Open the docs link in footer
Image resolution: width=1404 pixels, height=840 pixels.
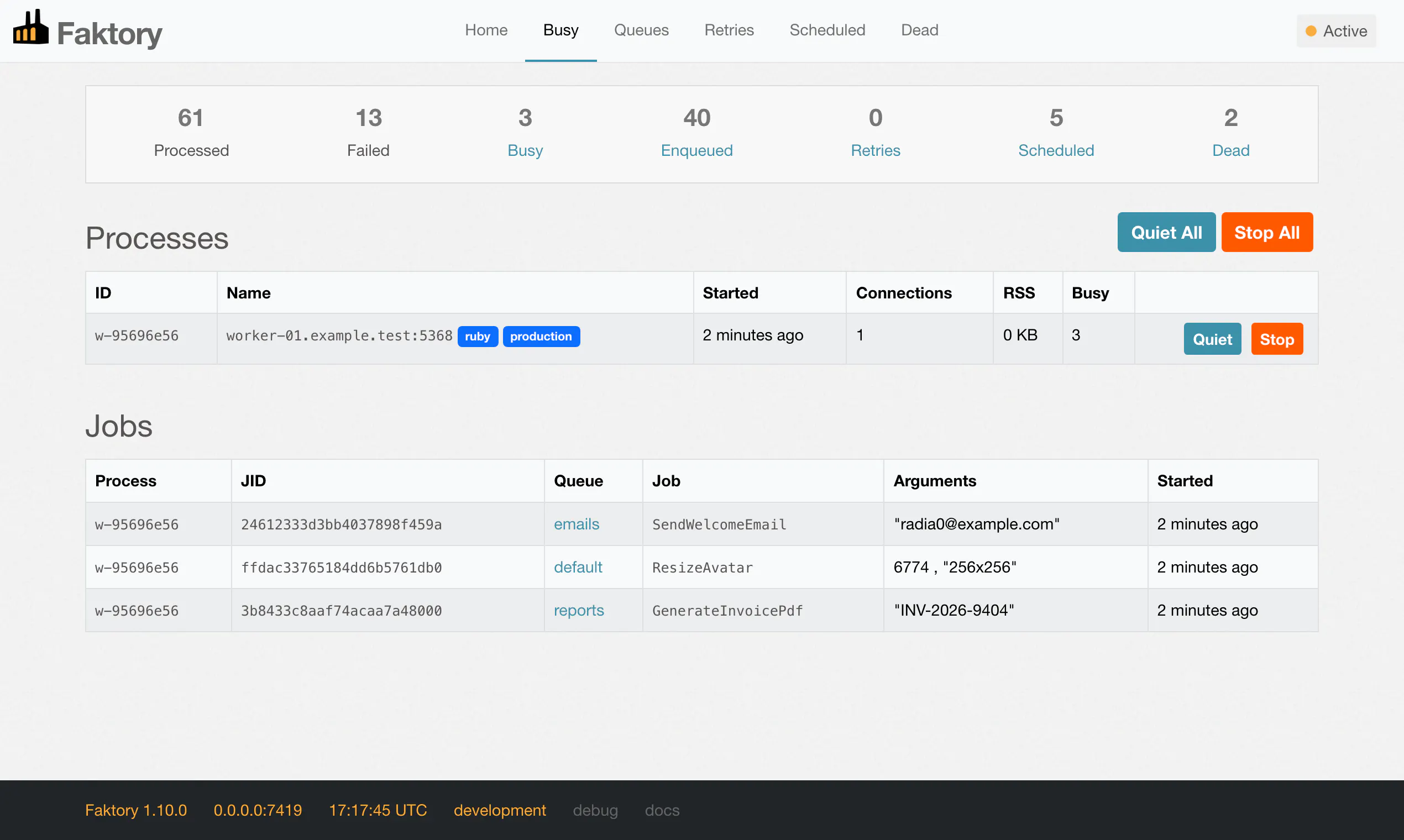click(x=662, y=810)
